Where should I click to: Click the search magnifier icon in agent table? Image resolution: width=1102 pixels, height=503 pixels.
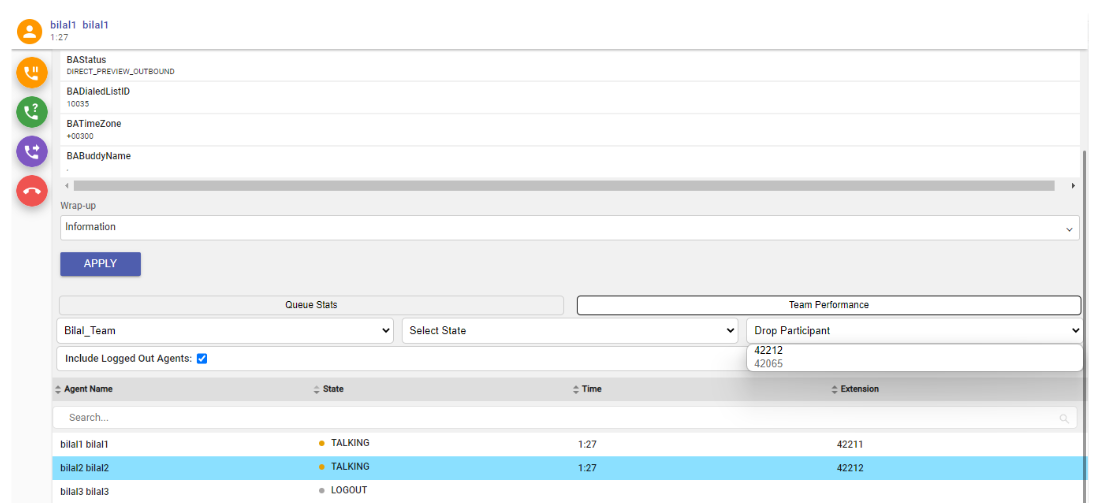(1064, 418)
